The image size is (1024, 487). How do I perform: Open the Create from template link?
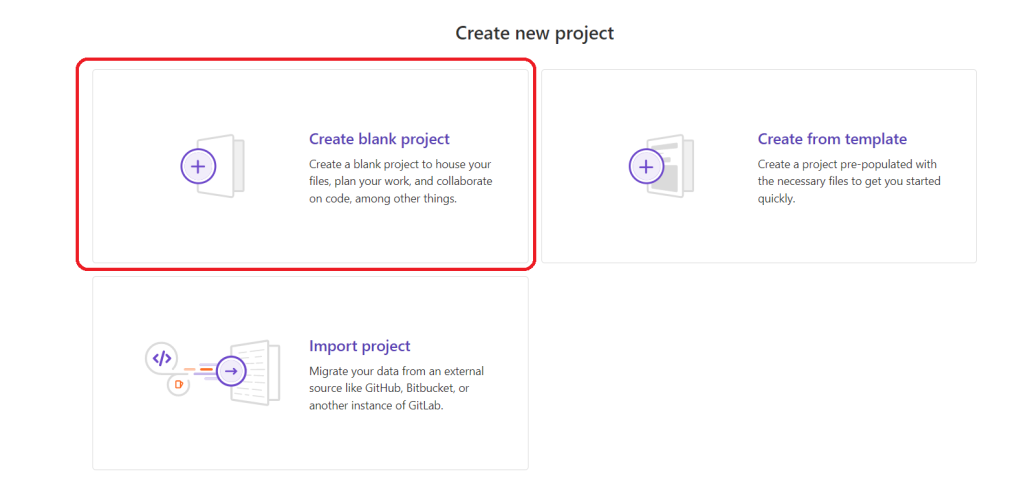(x=832, y=139)
